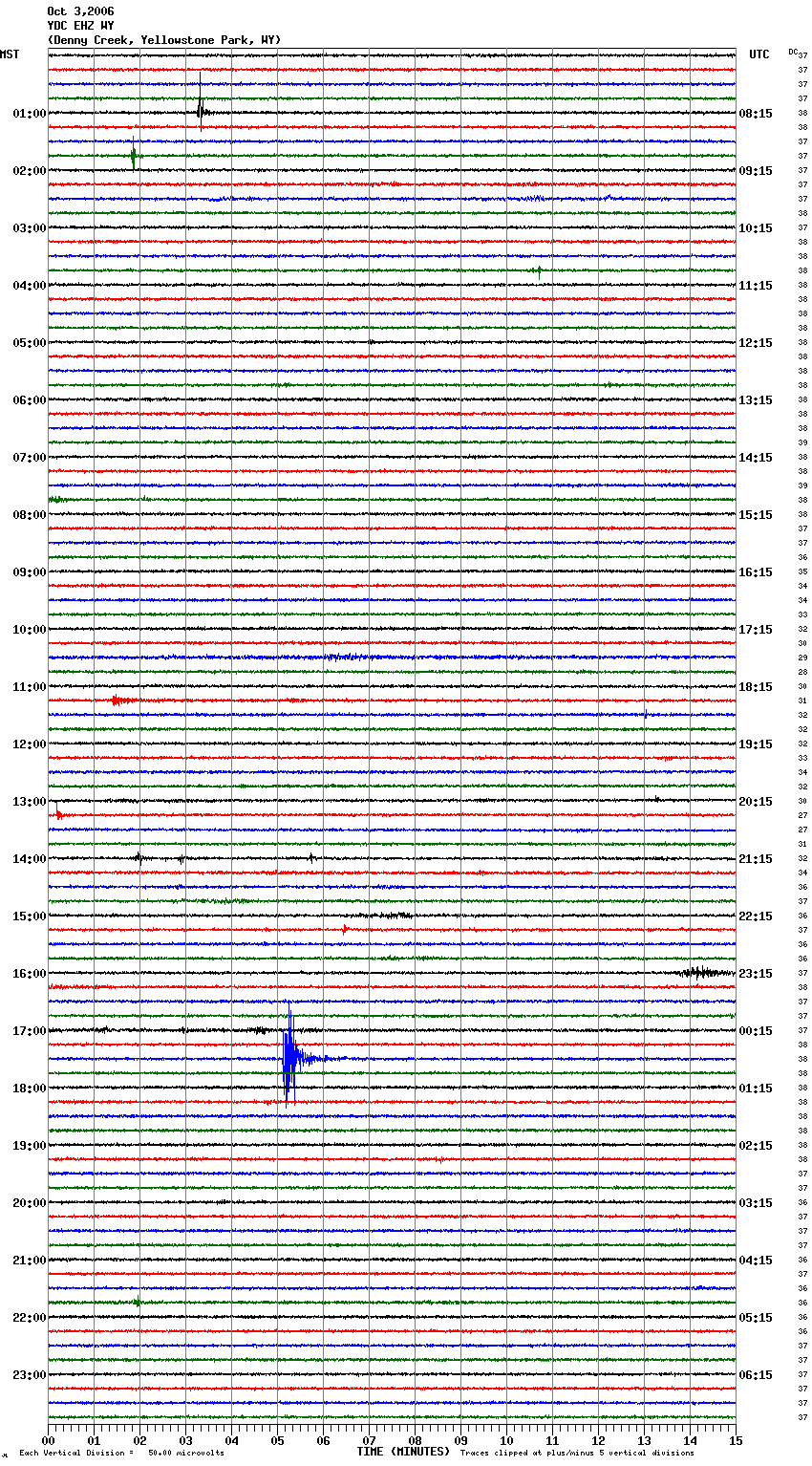Click the 07:00 MST time label
812x1466 pixels.
(30, 458)
